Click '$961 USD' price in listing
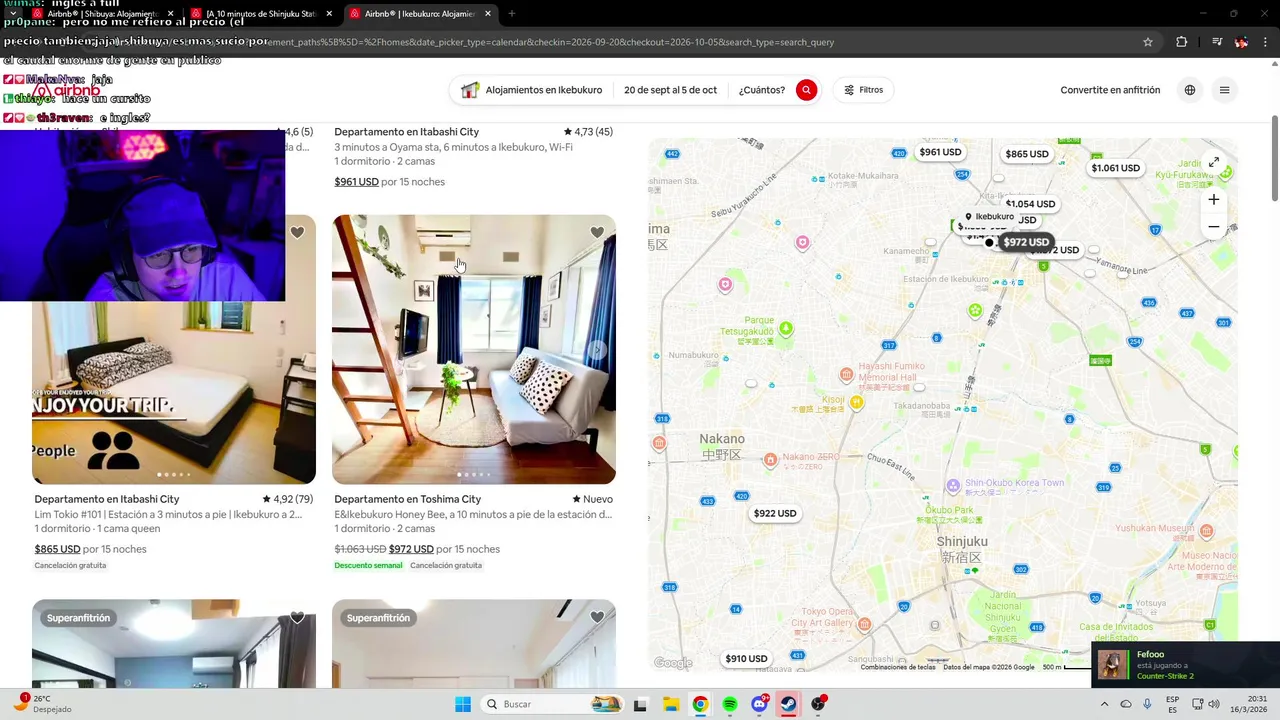This screenshot has width=1280, height=720. [x=356, y=182]
